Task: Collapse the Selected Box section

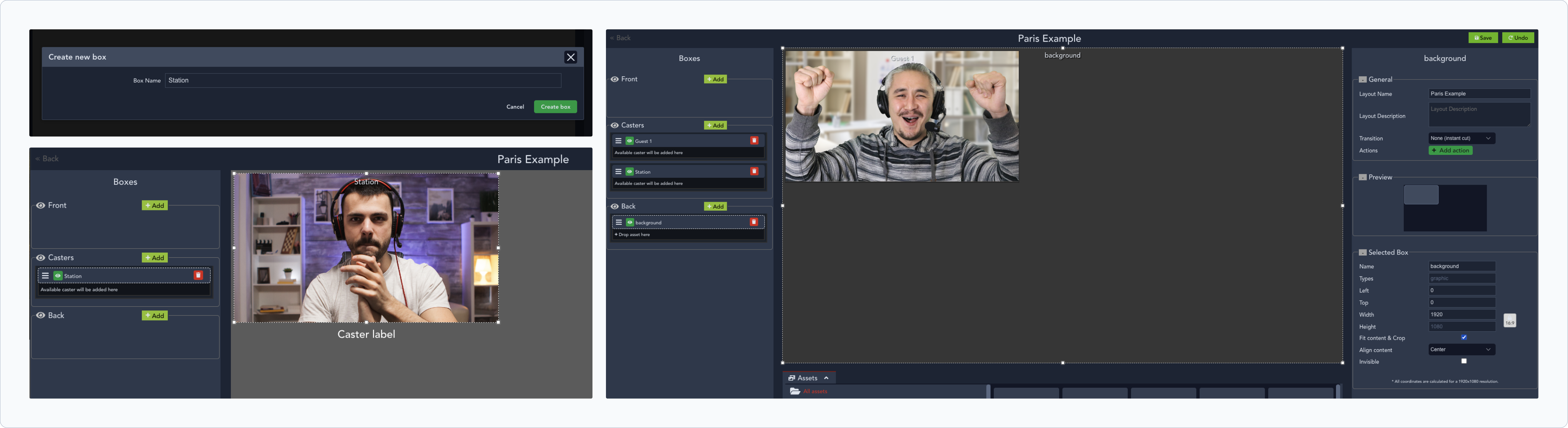Action: pos(1363,253)
